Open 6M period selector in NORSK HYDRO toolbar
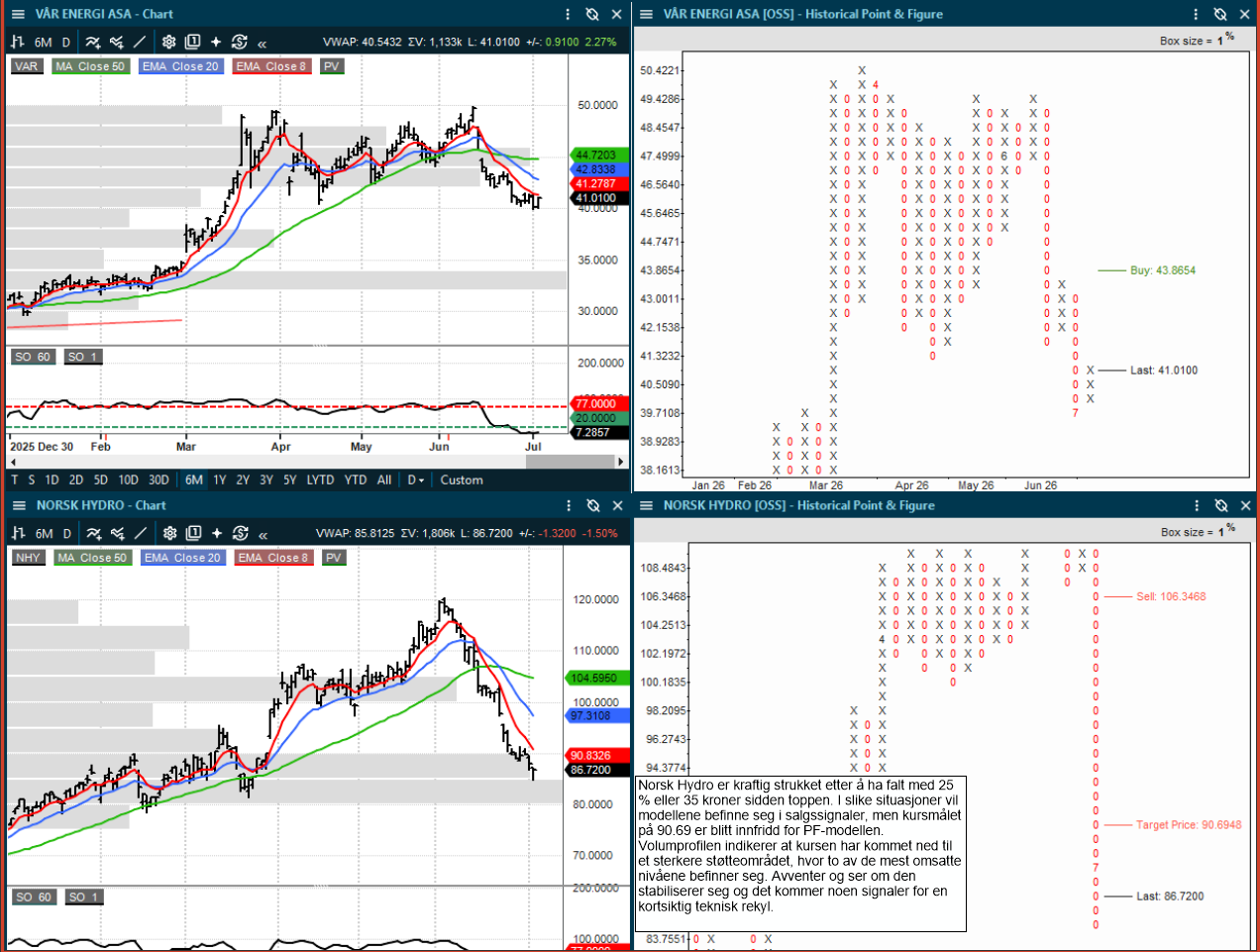This screenshot has width=1260, height=952. pyautogui.click(x=44, y=533)
